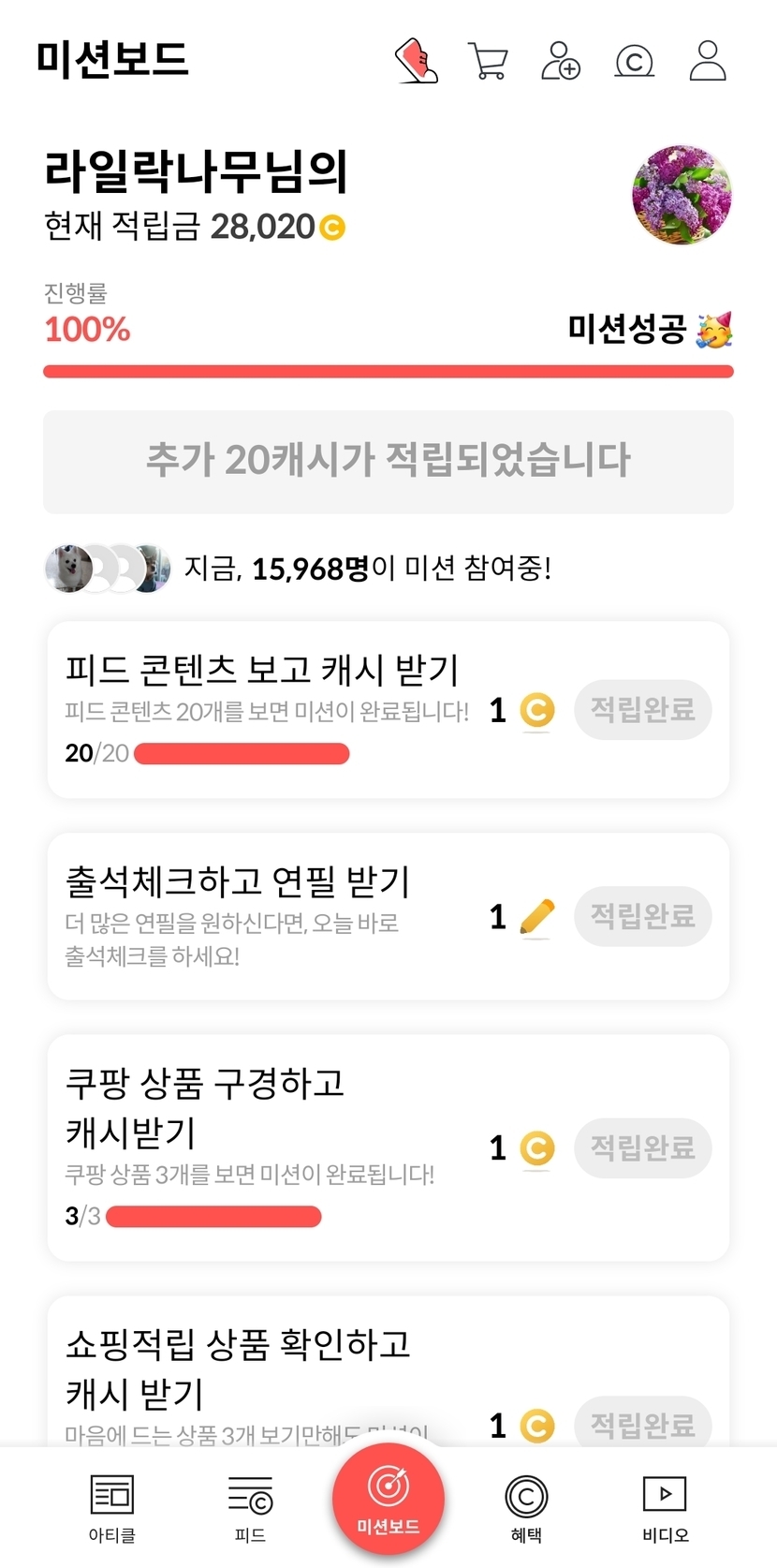Tap the 추가 20캐시가 적립되었습니다 banner
777x1568 pixels.
click(388, 461)
